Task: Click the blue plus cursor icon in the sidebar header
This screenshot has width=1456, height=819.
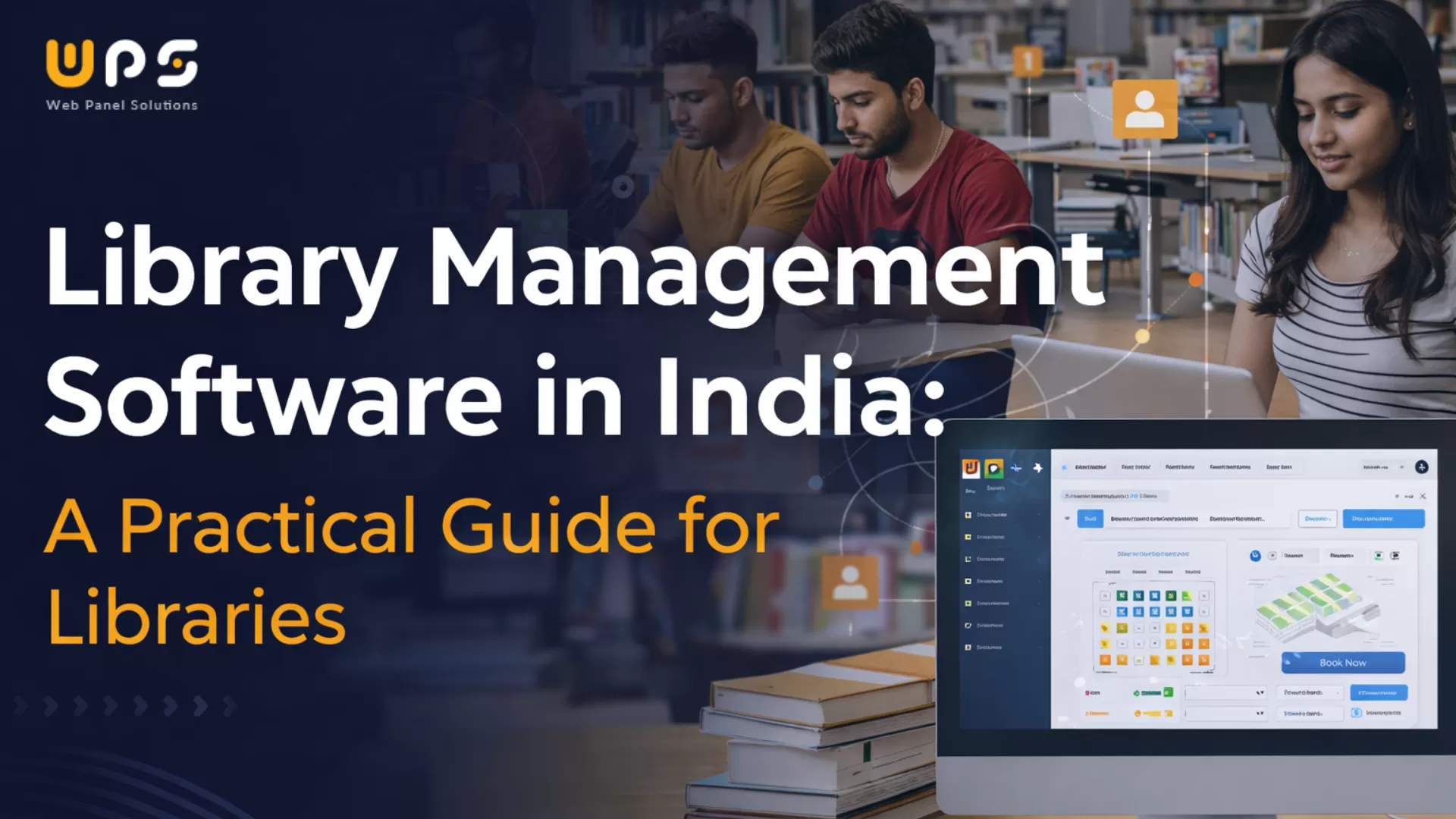Action: click(x=1015, y=467)
